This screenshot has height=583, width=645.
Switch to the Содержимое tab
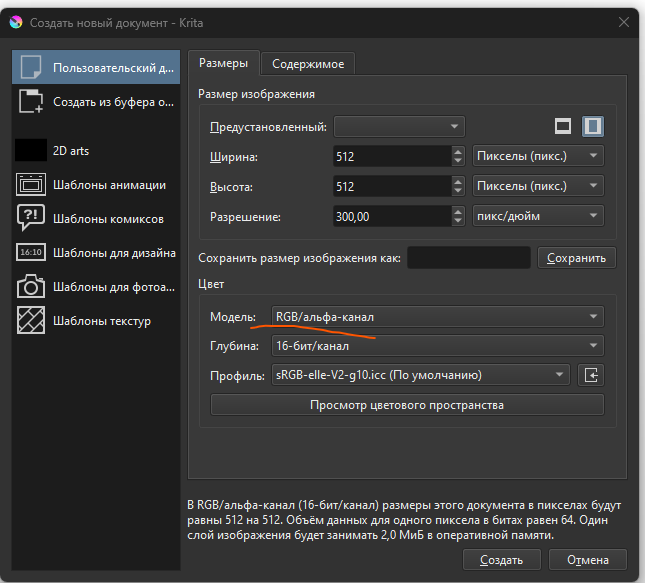308,64
